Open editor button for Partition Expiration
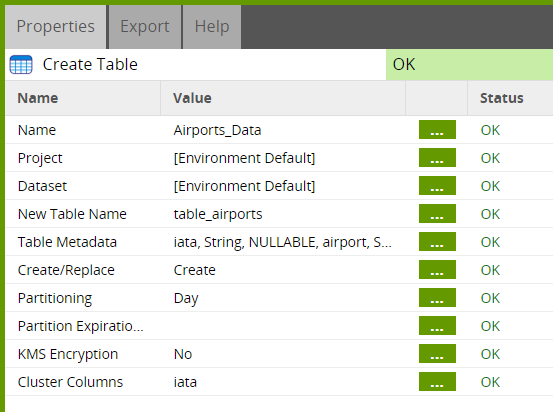Screen dimensions: 553x412 pyautogui.click(x=437, y=326)
